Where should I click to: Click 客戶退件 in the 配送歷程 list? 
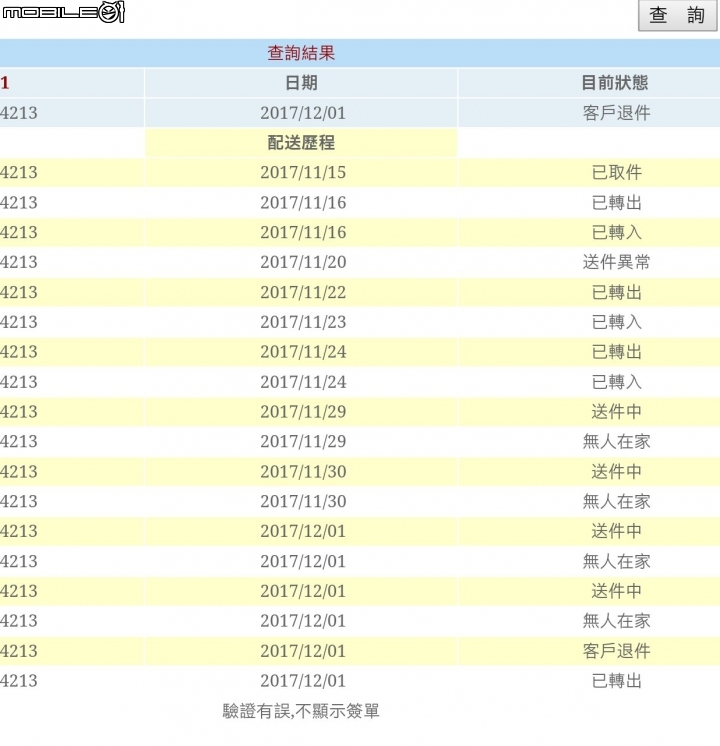click(x=616, y=651)
